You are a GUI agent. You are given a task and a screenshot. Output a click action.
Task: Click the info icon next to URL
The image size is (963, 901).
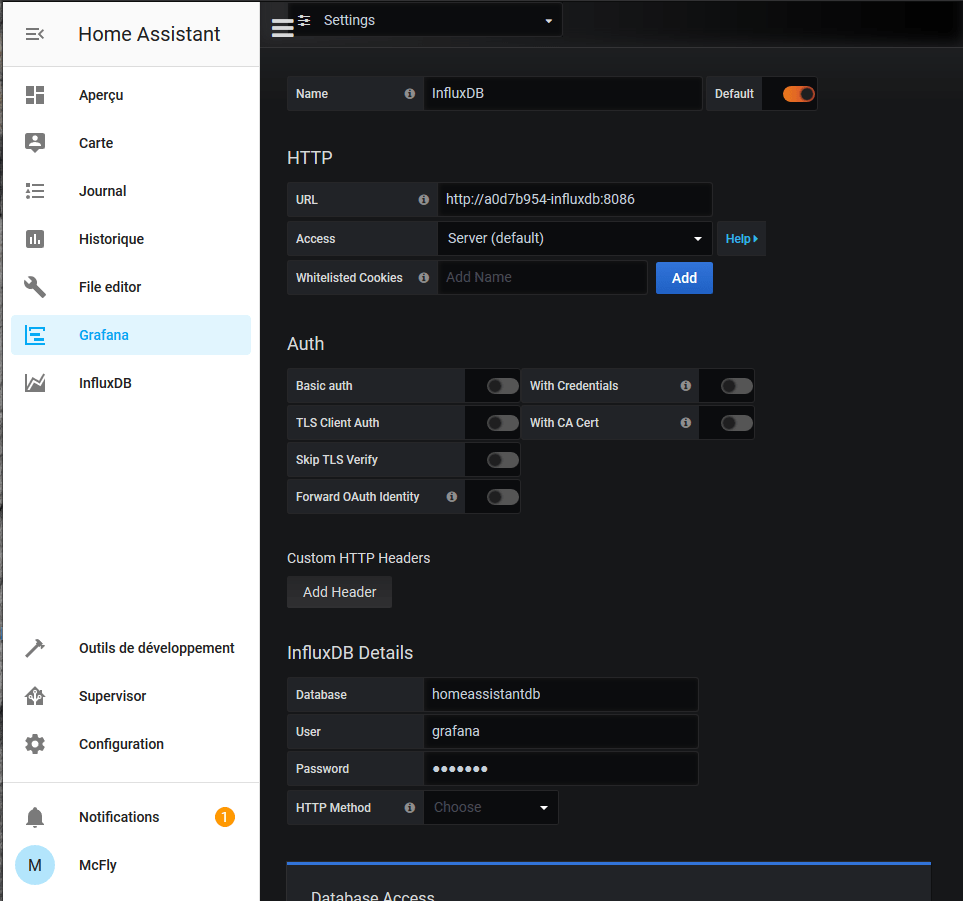(423, 200)
